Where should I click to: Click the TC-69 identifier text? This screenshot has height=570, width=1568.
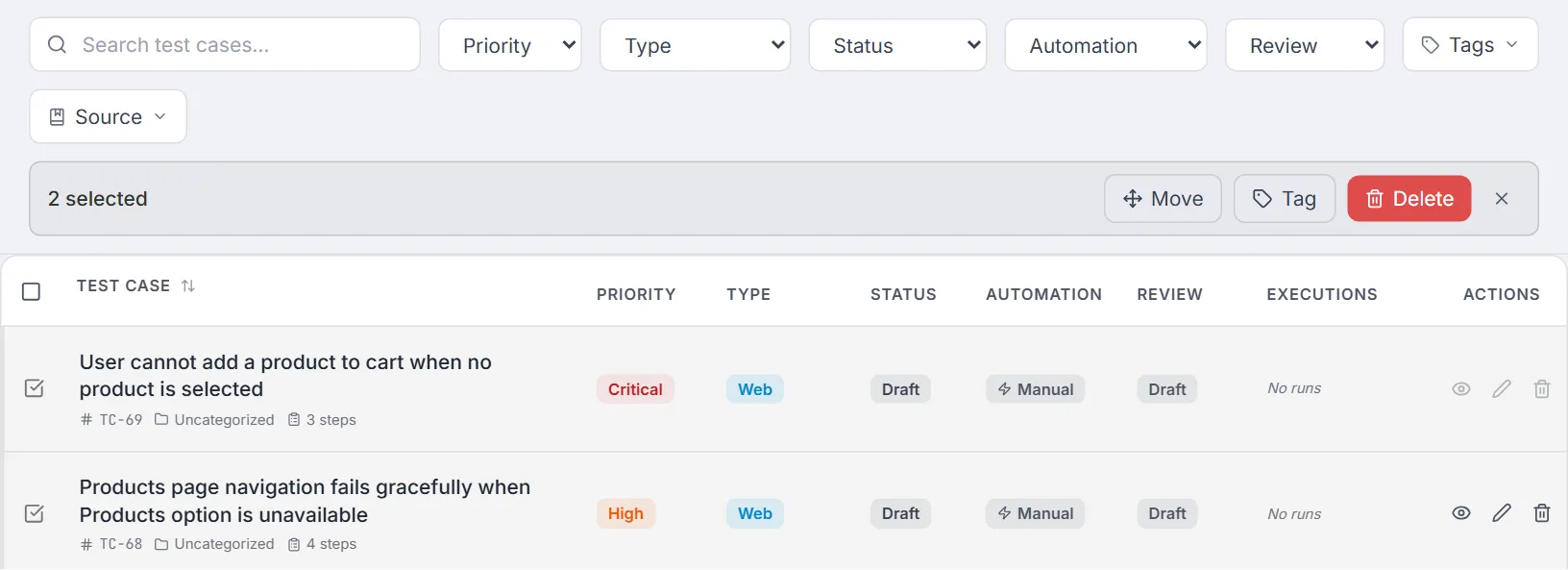coord(121,420)
